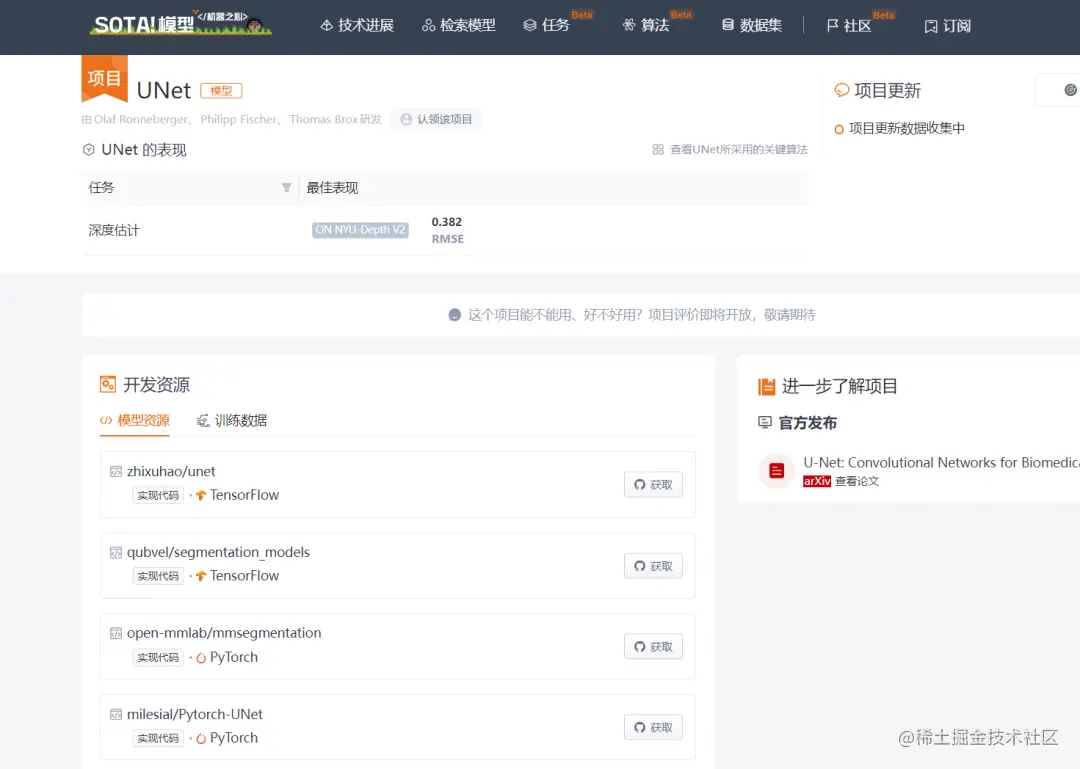
Task: Open the gear icon on 项目更新 panel
Action: [1070, 89]
